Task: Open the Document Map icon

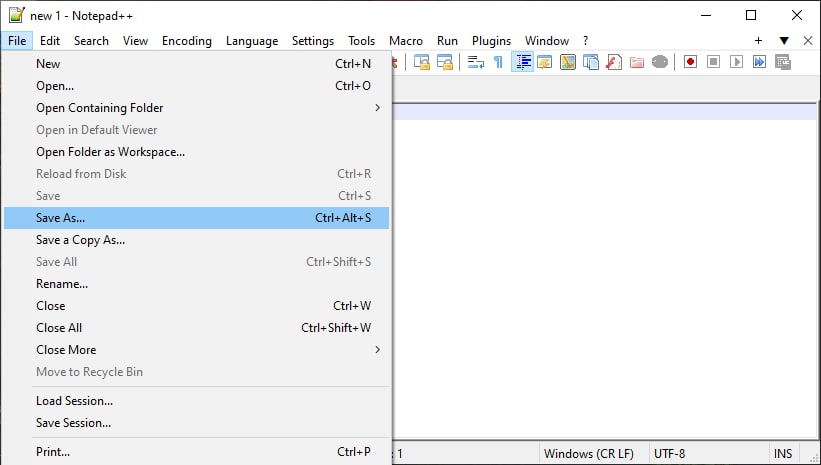Action: pyautogui.click(x=568, y=62)
